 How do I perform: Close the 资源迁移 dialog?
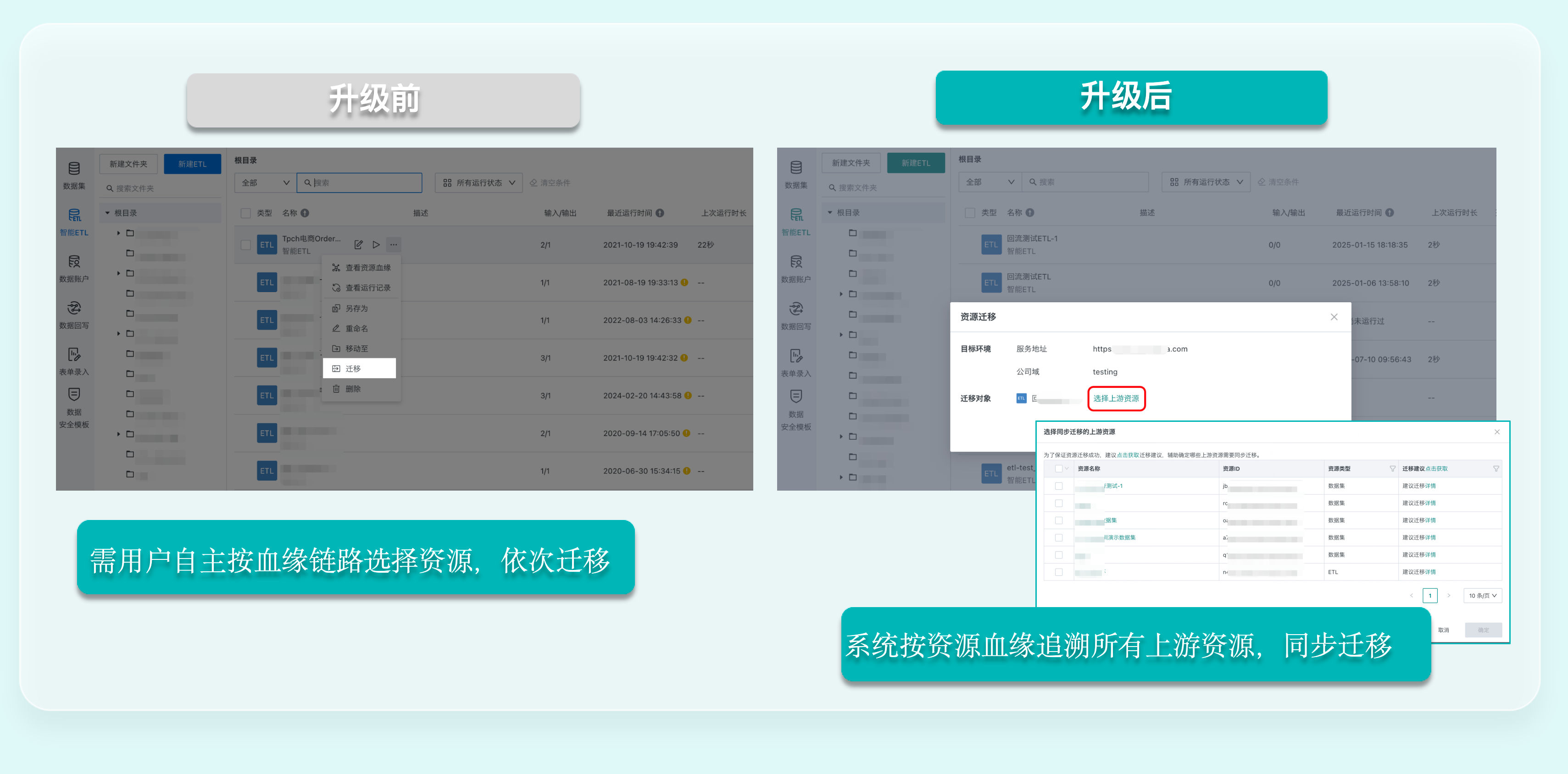click(1334, 317)
